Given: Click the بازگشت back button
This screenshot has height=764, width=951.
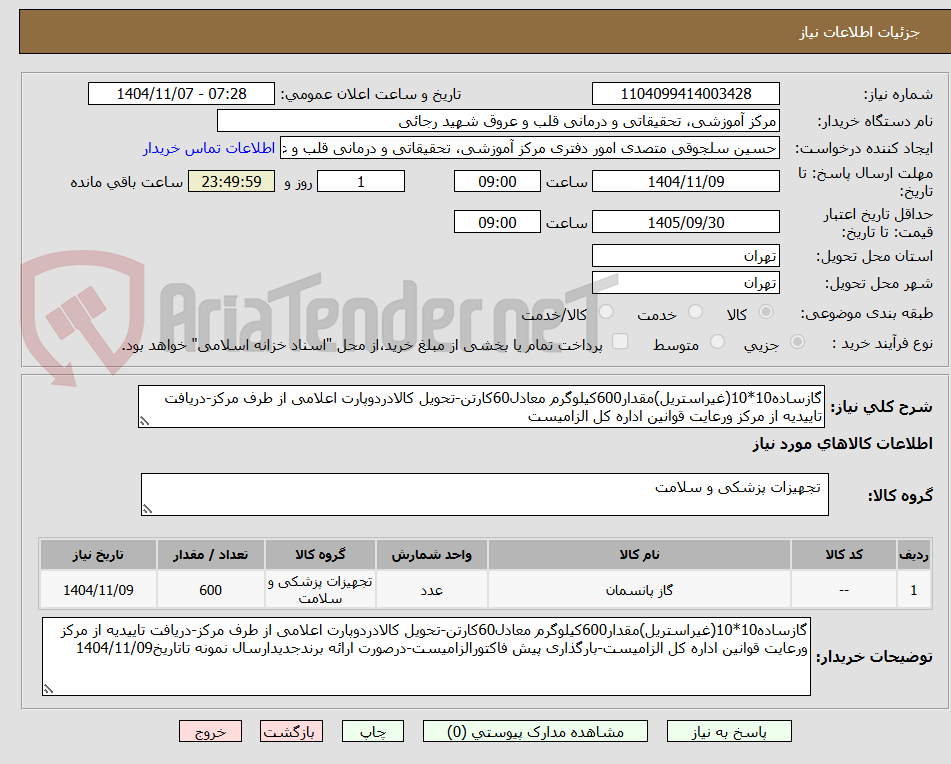Looking at the screenshot, I should coord(291,731).
